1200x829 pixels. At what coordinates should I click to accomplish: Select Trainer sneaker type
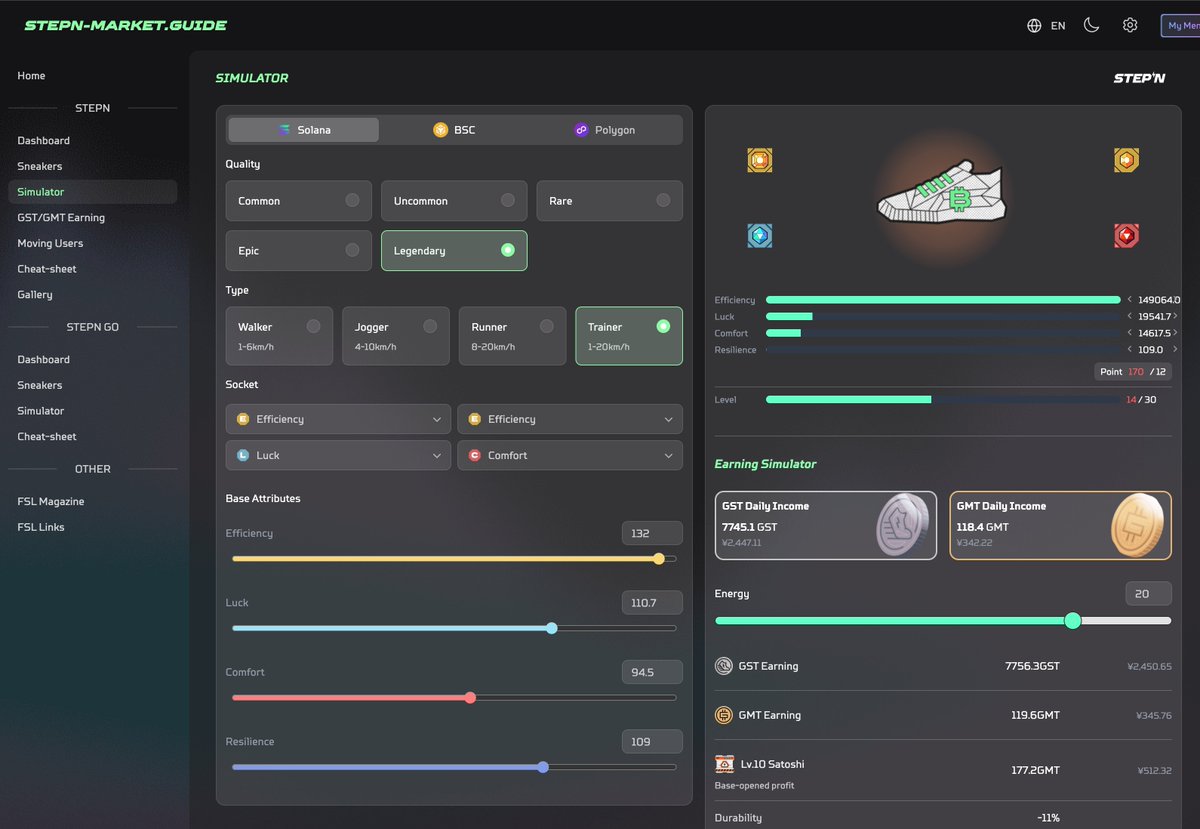pos(629,336)
